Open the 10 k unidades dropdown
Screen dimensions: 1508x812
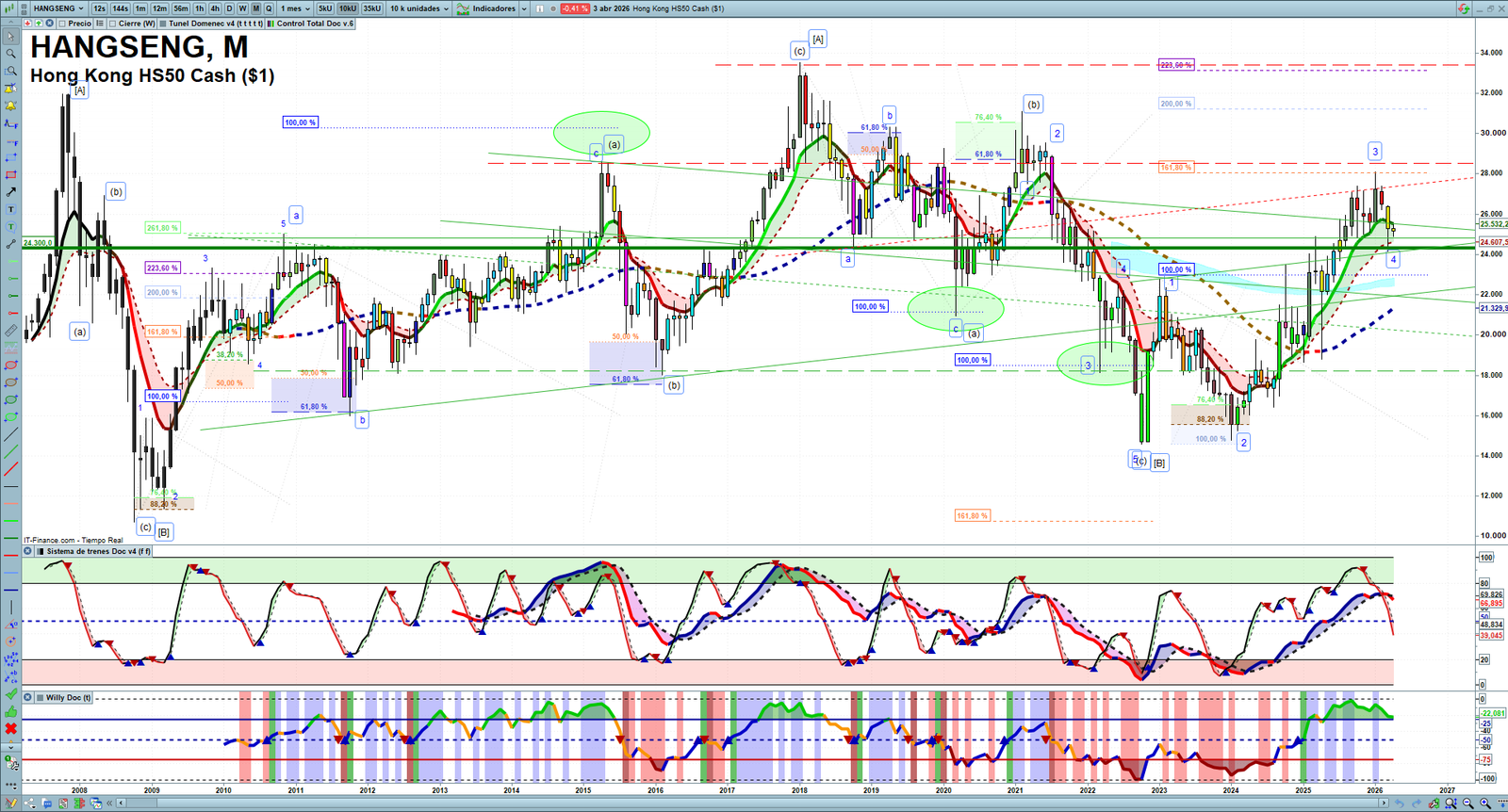[419, 8]
